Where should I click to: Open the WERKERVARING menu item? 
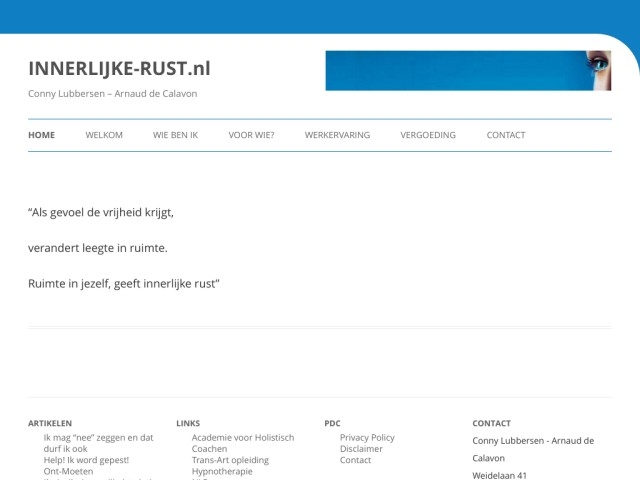[x=337, y=135]
